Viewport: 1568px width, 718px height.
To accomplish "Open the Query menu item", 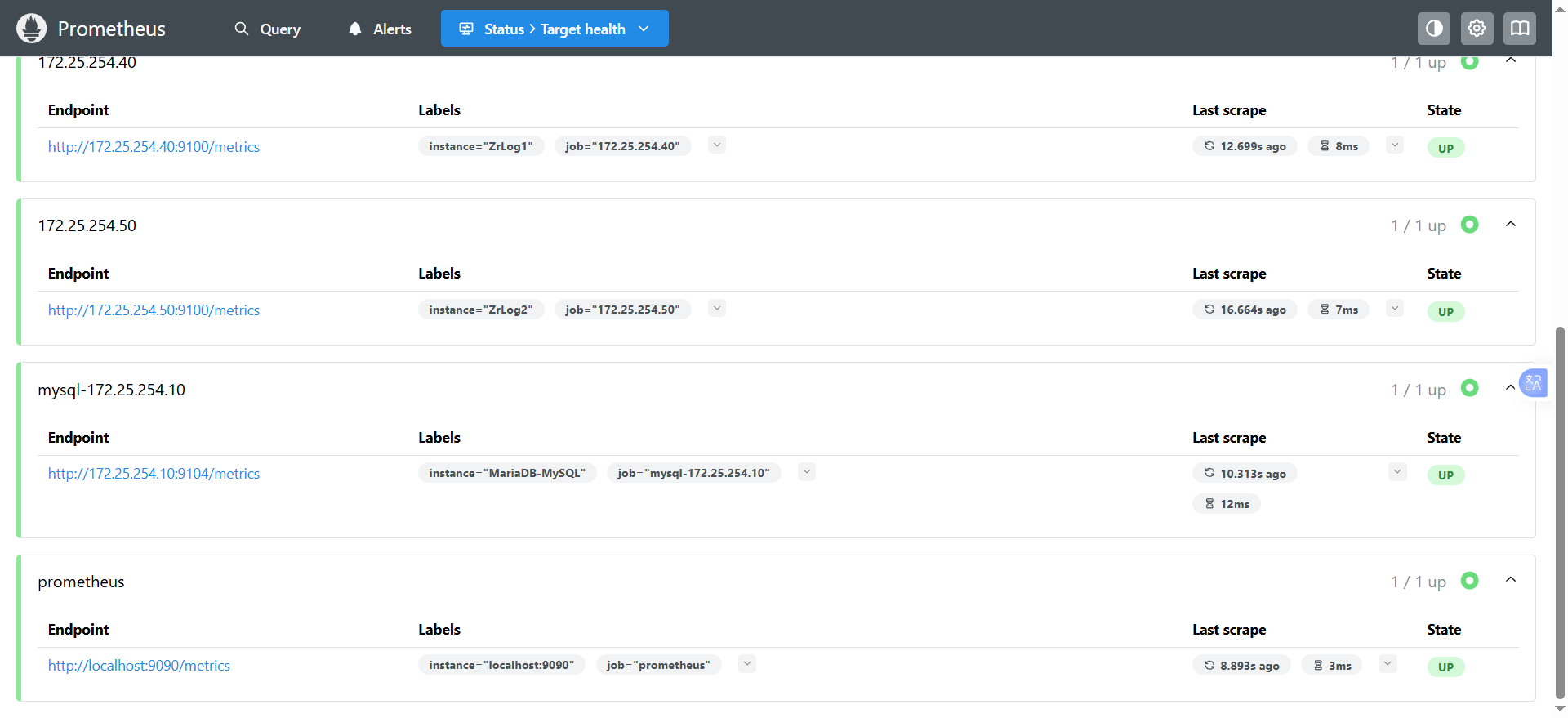I will [x=268, y=29].
